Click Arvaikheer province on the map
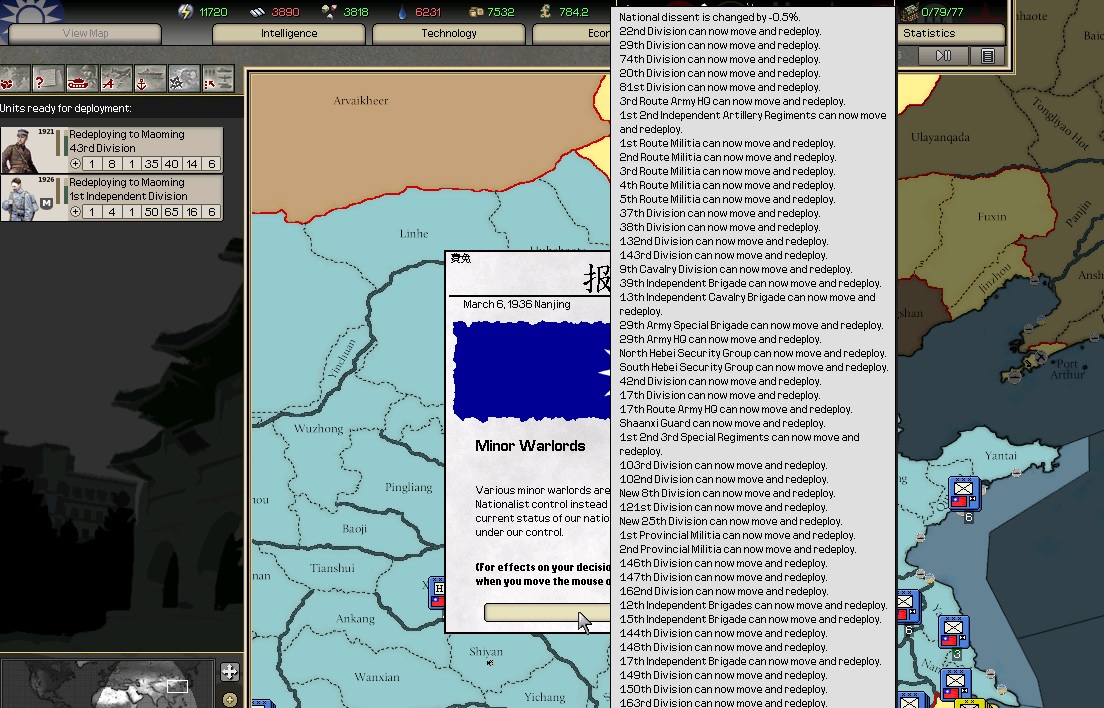This screenshot has width=1104, height=708. [360, 101]
